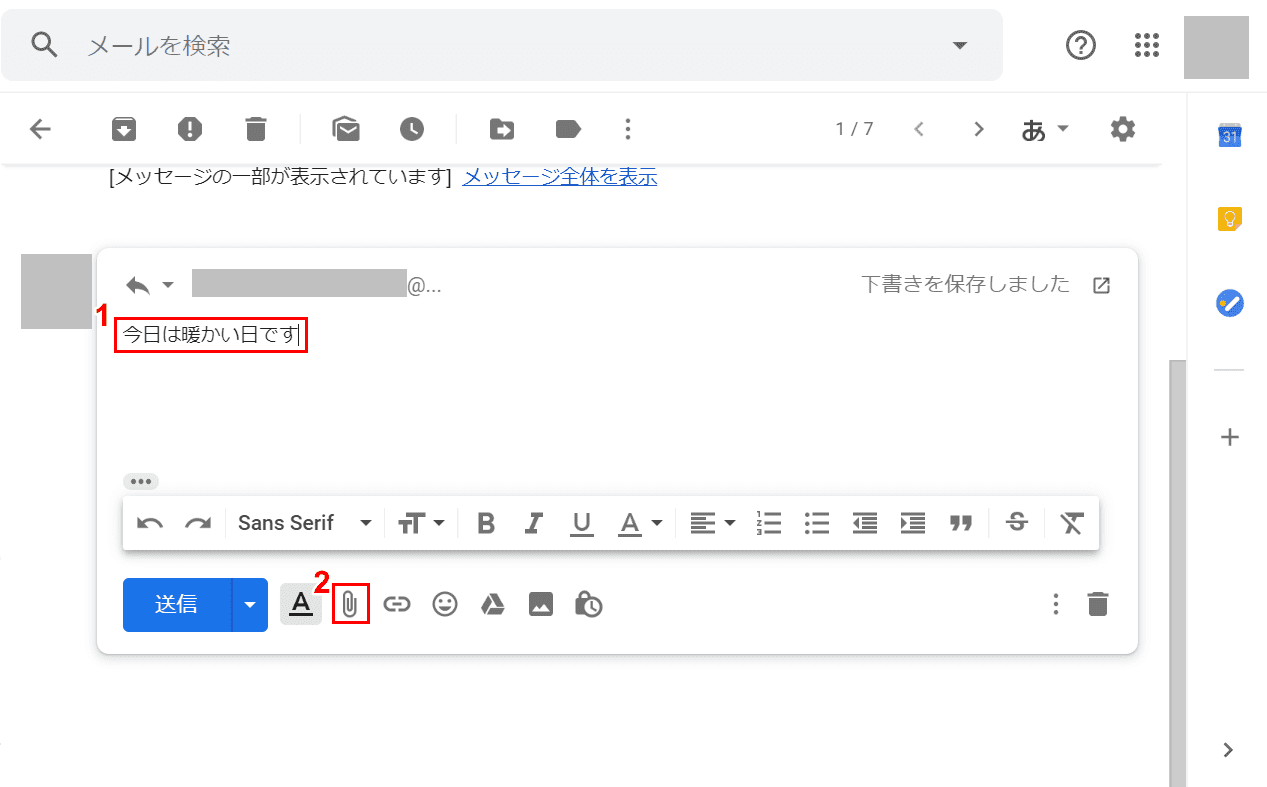Attach a file with paperclip icon
1267x787 pixels.
point(349,604)
